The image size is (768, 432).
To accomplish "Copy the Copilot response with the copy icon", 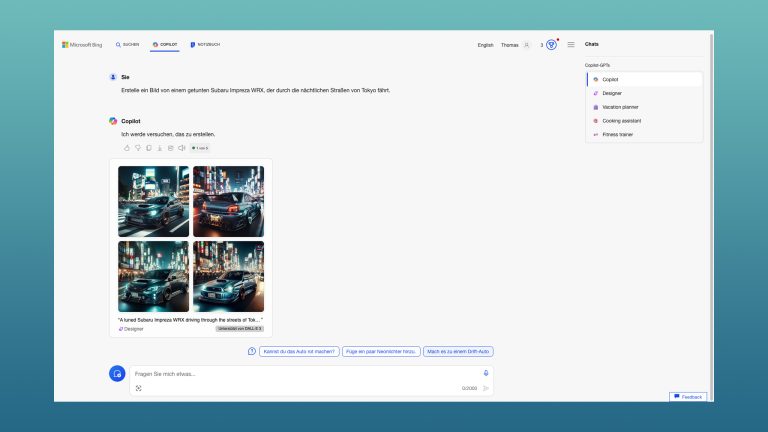I will pos(149,148).
